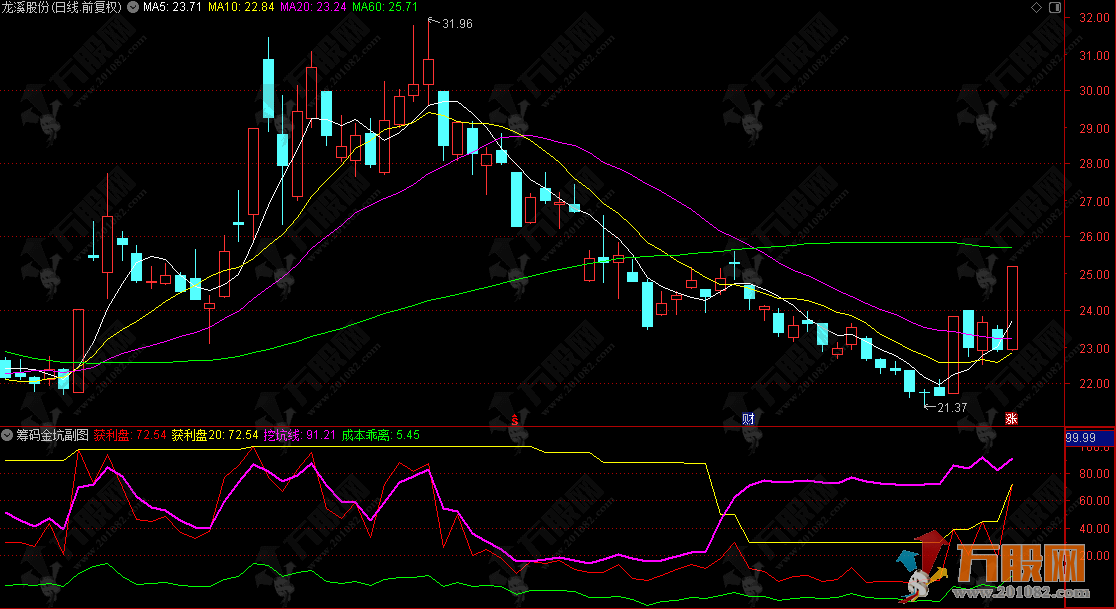The image size is (1116, 609).
Task: Select the MA10 moving average label
Action: 241,7
